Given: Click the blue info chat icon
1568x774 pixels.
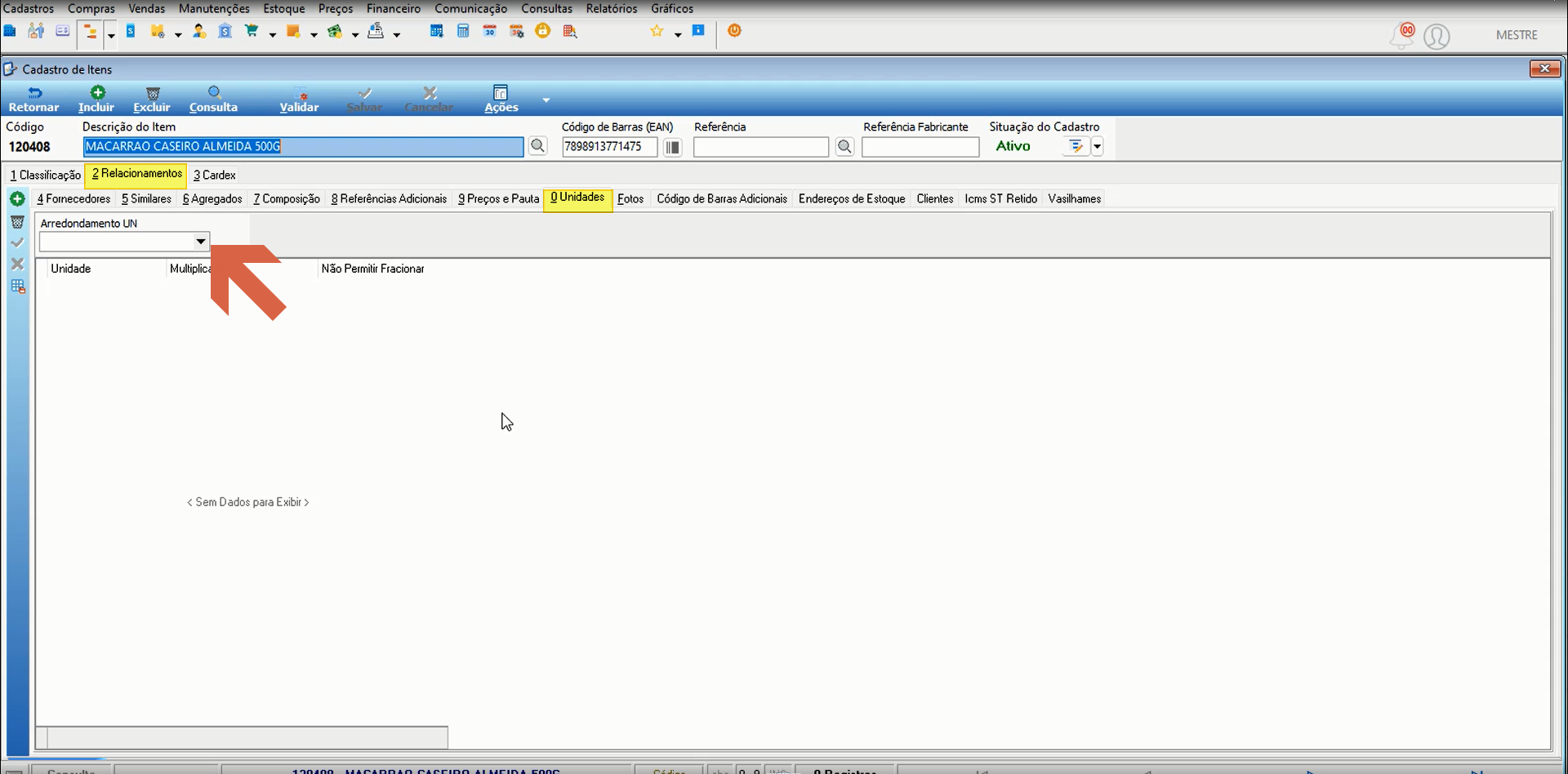Looking at the screenshot, I should pos(698,30).
